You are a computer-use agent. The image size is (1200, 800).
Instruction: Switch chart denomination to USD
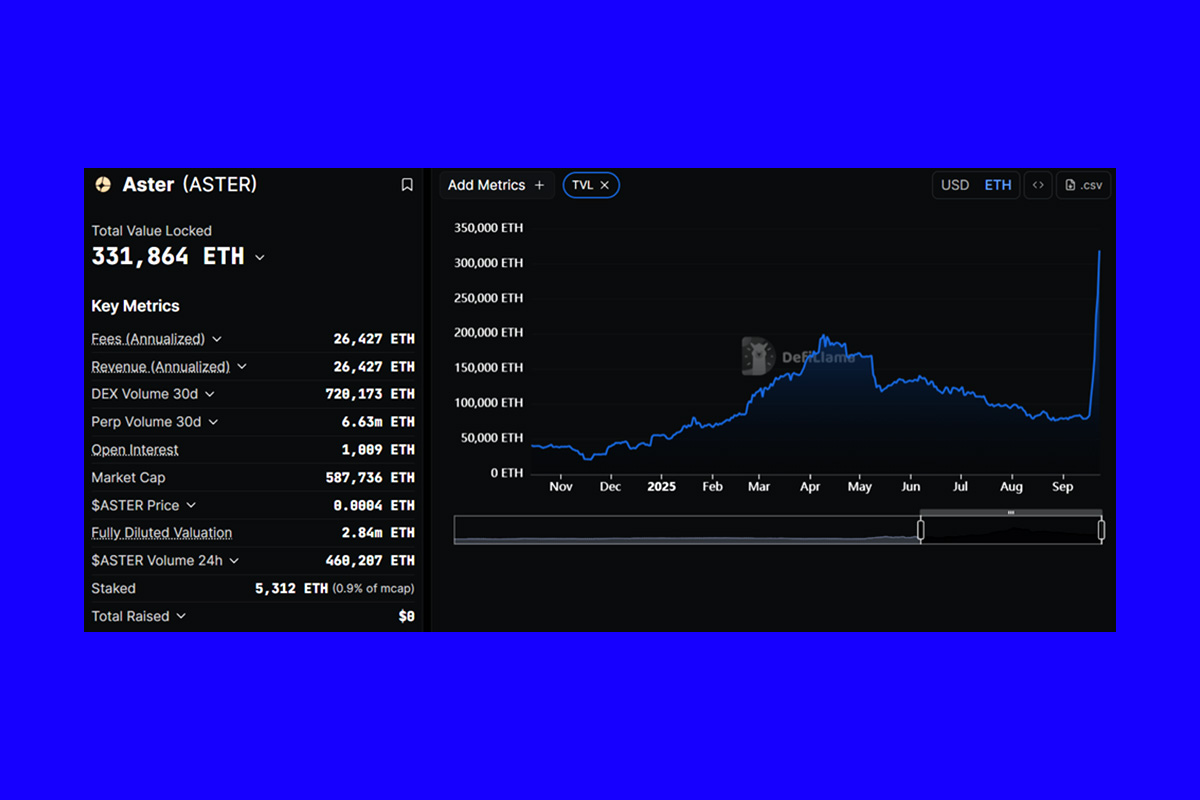click(x=955, y=185)
